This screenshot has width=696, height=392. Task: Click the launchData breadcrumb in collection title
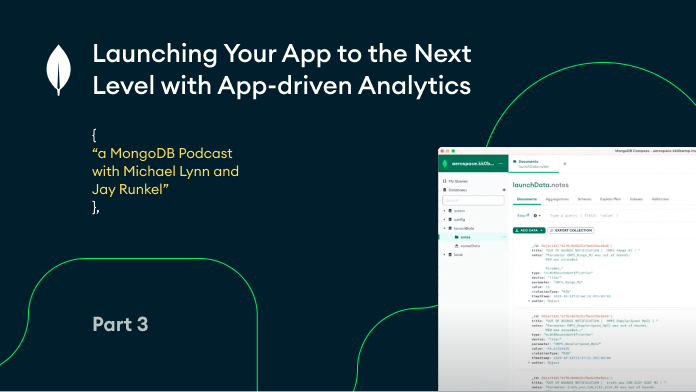tap(531, 185)
